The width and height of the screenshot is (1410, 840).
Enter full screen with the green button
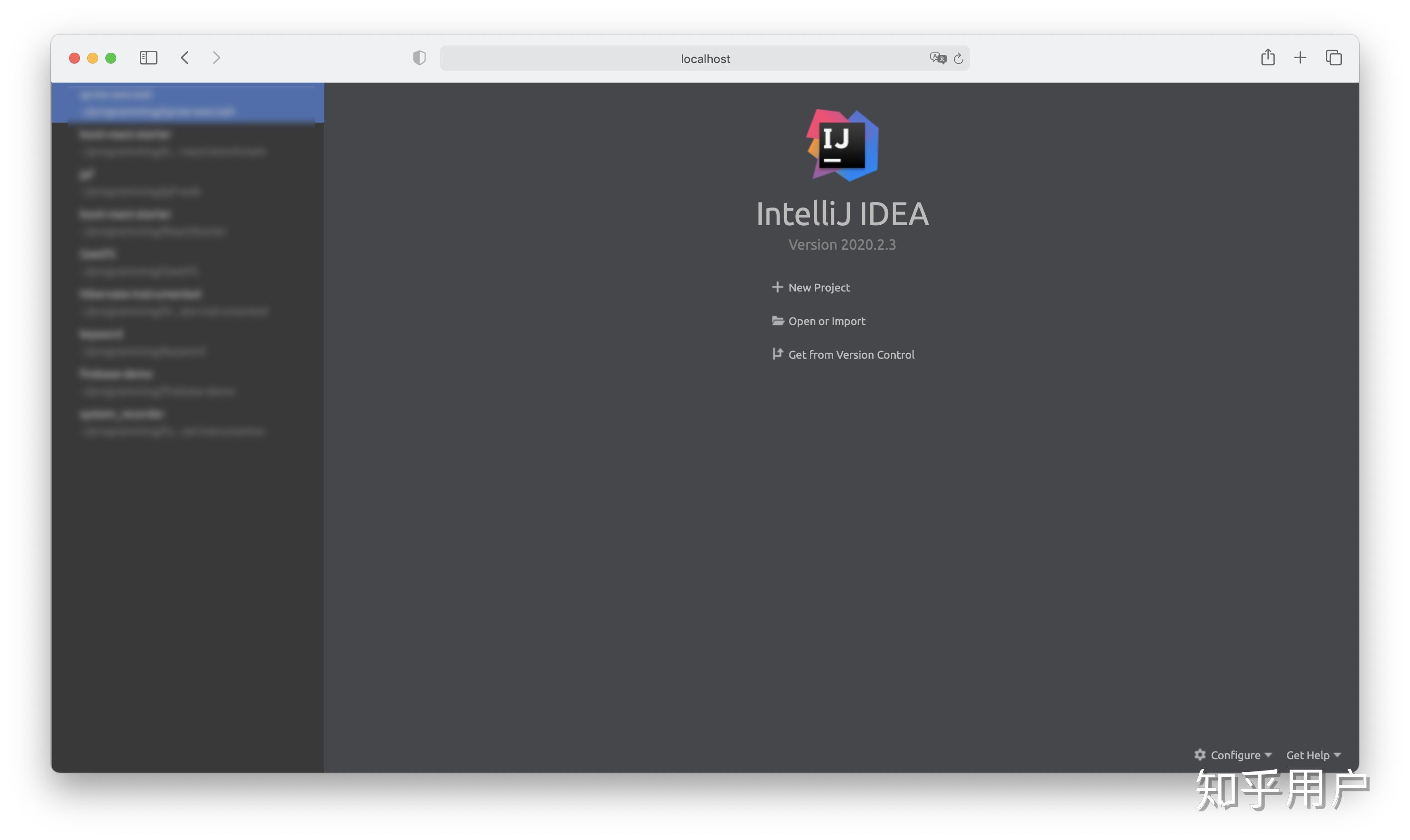coord(111,58)
